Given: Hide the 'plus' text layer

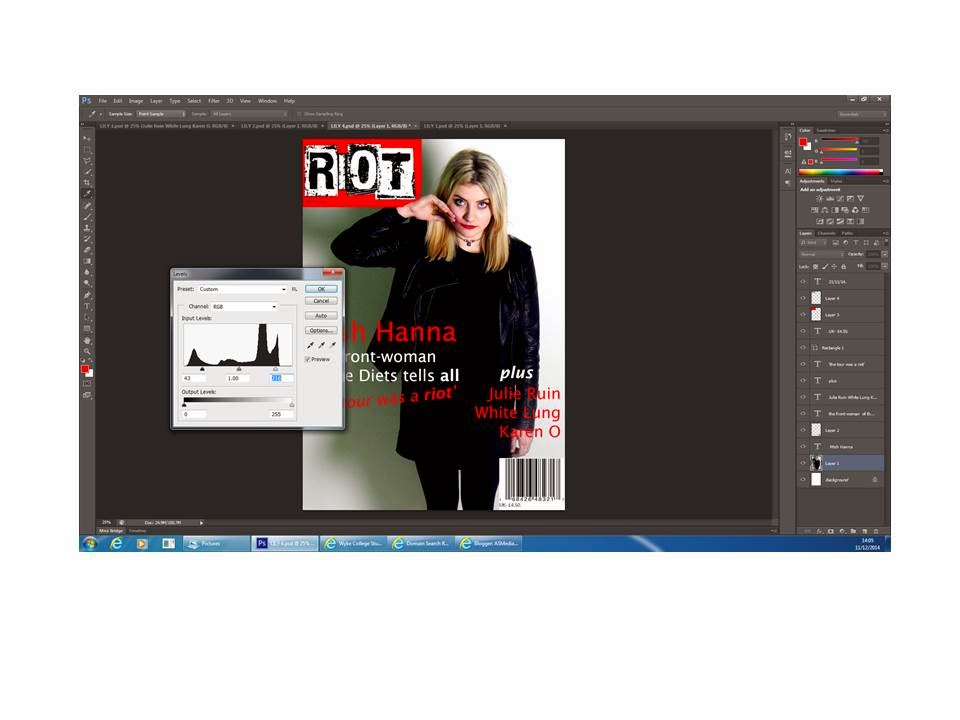Looking at the screenshot, I should click(x=803, y=381).
